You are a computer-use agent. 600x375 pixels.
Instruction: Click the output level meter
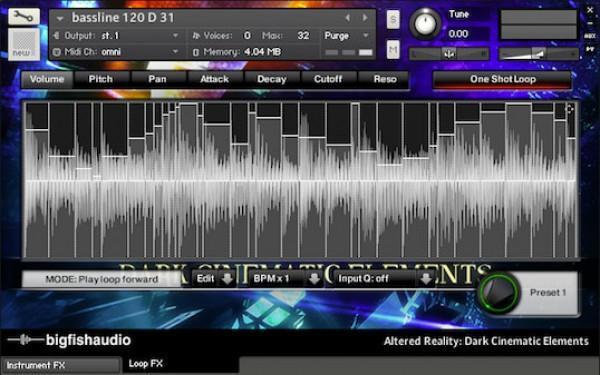pos(538,24)
